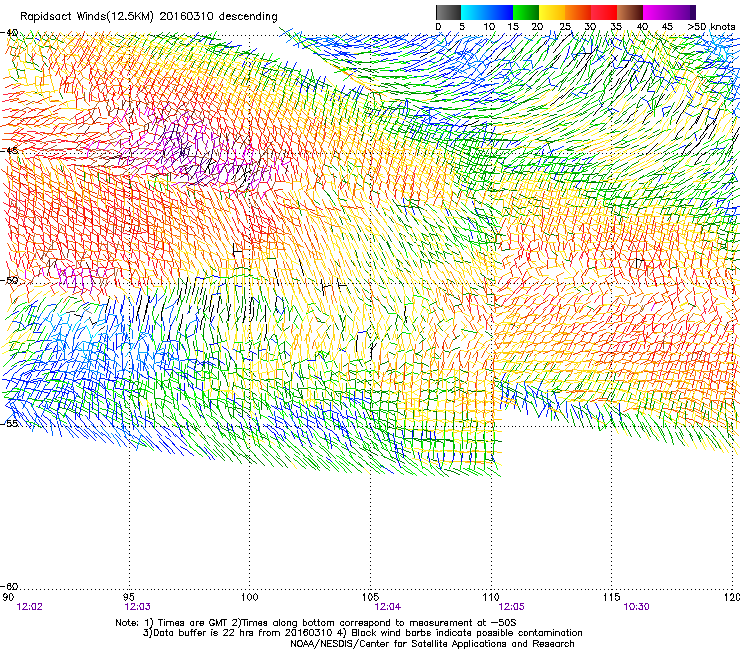Click the '95' longitude axis label
The width and height of the screenshot is (740, 650).
pyautogui.click(x=129, y=597)
